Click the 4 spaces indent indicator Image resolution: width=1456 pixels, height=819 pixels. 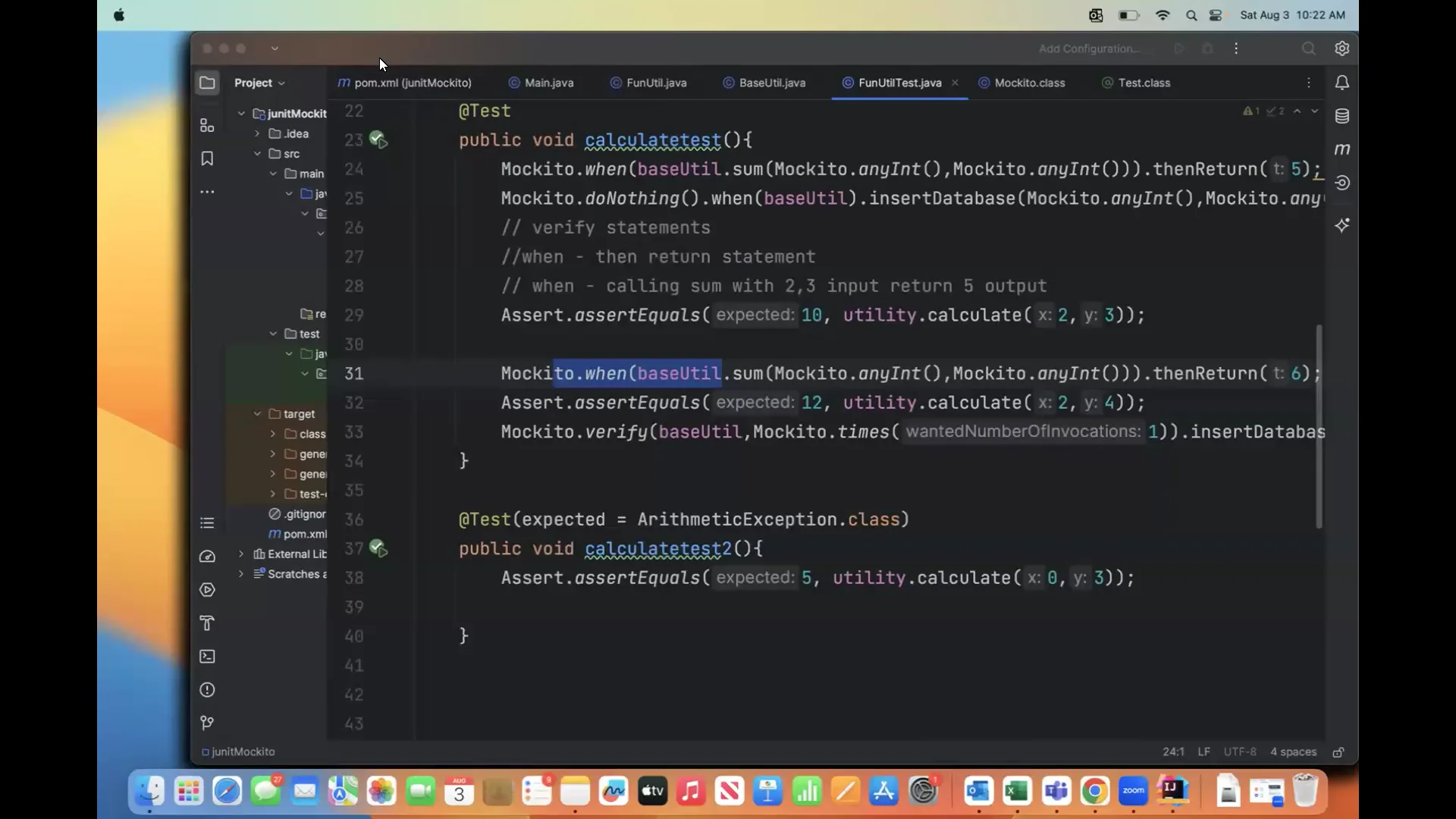pos(1293,752)
